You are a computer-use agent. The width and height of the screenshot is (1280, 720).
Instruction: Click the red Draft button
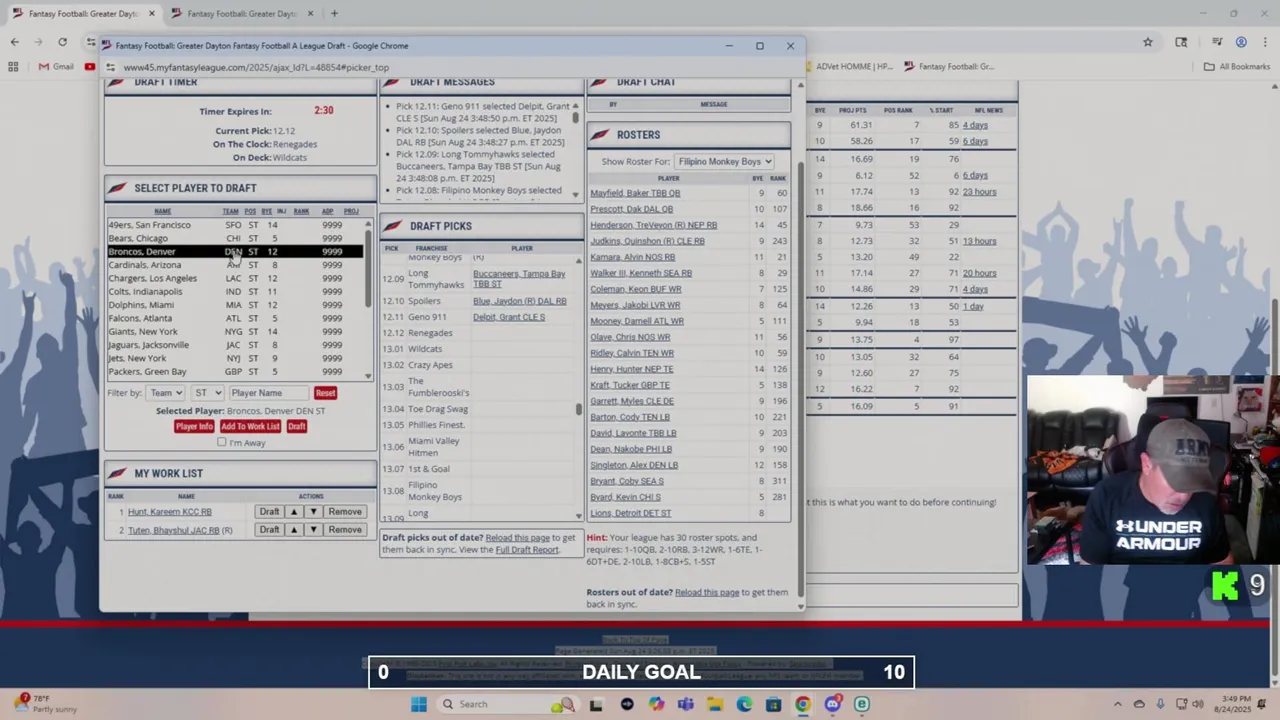point(297,426)
